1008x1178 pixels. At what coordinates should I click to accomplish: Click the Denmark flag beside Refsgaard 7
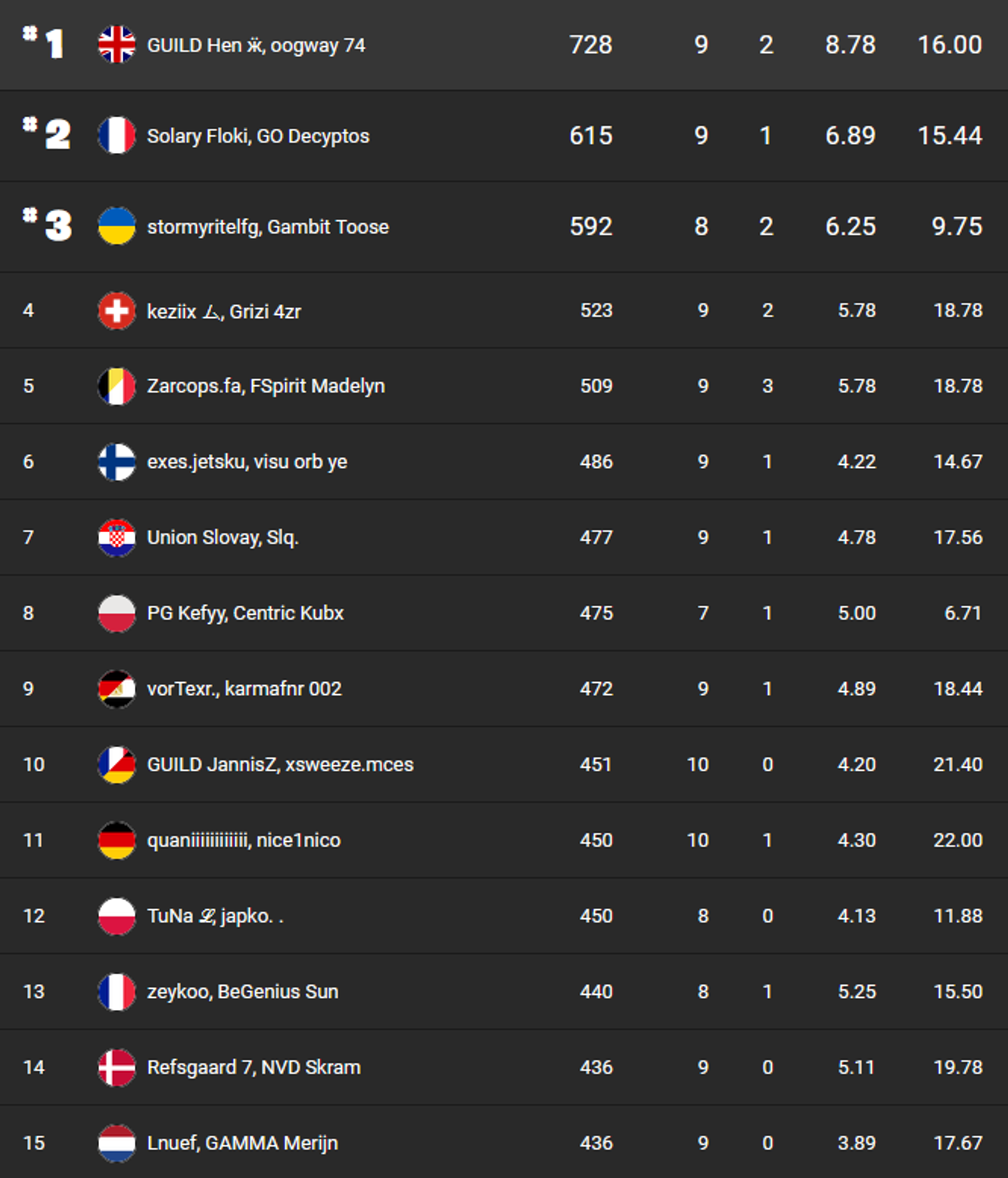(x=117, y=1067)
